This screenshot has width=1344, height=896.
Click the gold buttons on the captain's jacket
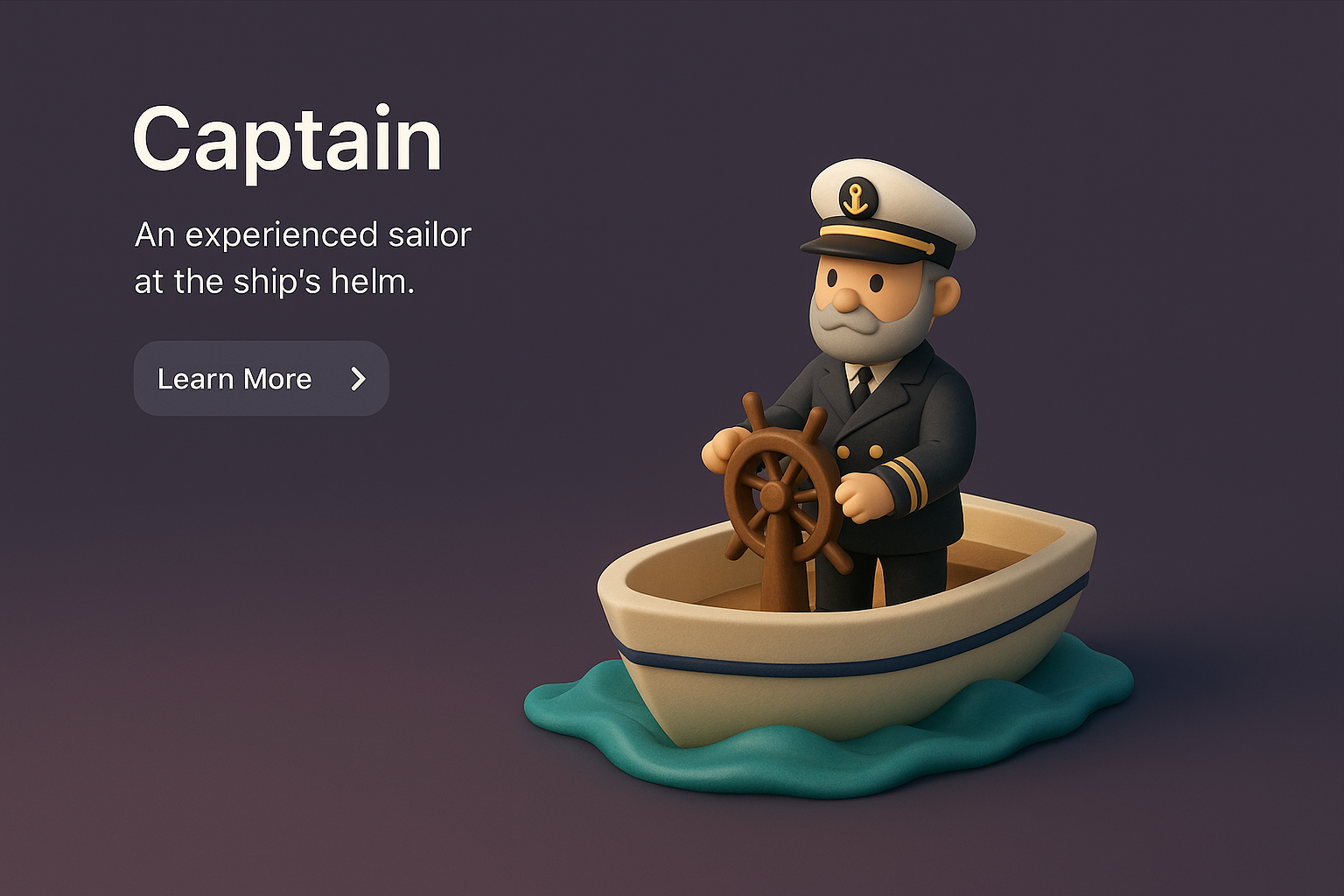pos(859,451)
